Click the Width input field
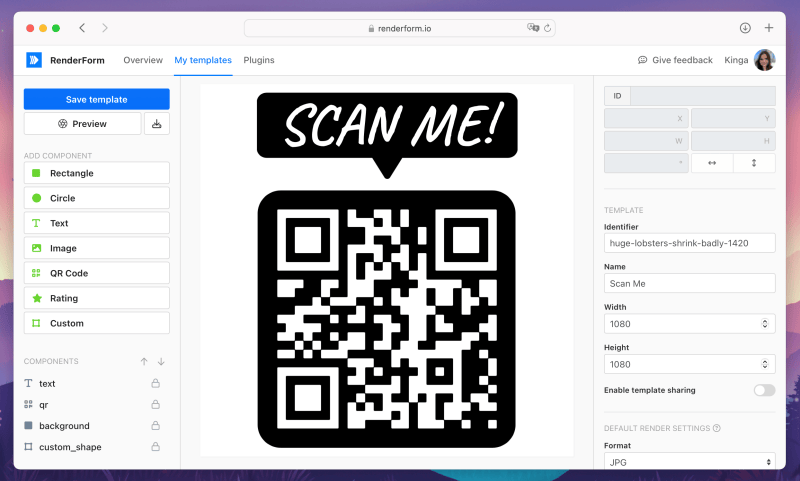 click(690, 324)
